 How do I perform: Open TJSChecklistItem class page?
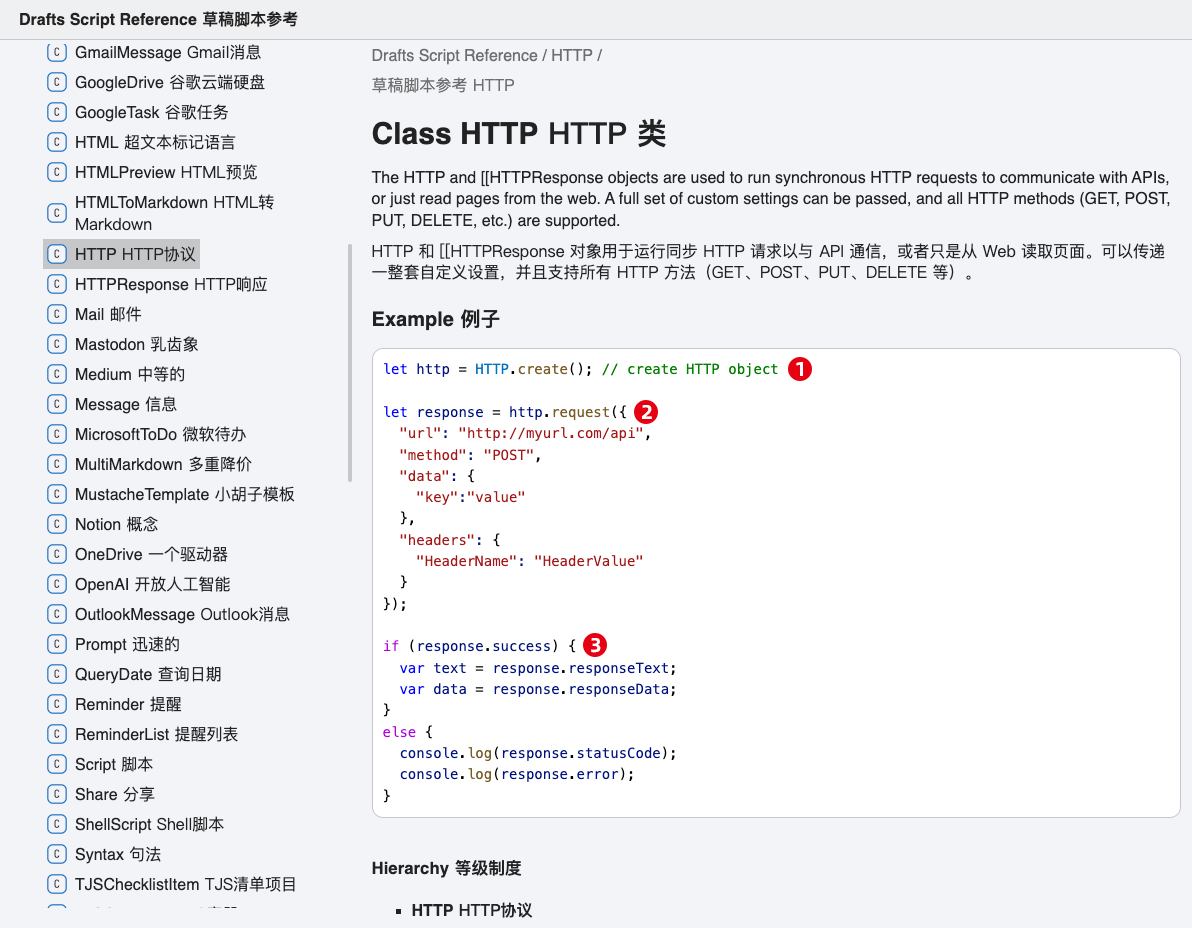point(185,885)
